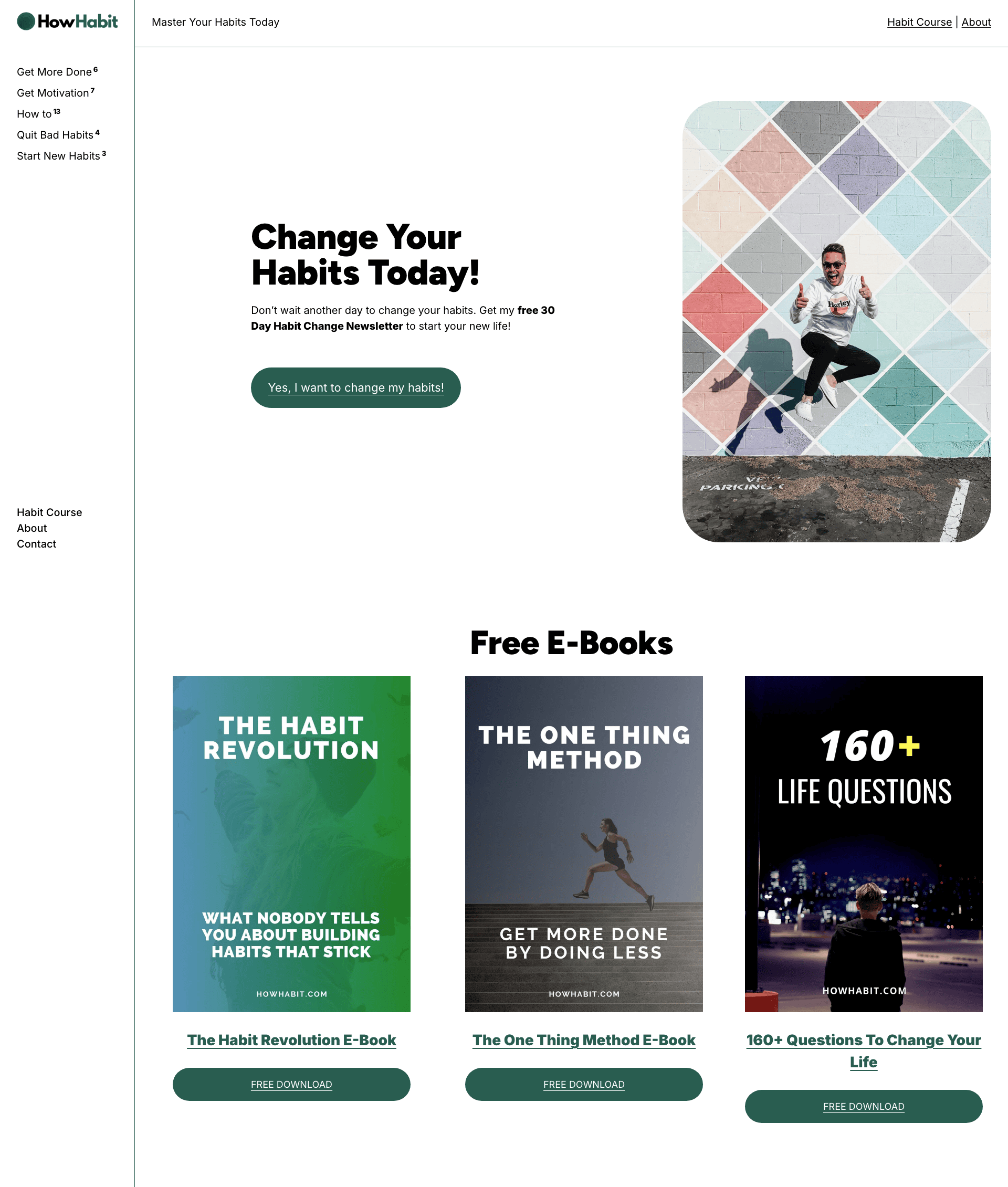Open About link in top header
This screenshot has width=1008, height=1187.
coord(976,22)
